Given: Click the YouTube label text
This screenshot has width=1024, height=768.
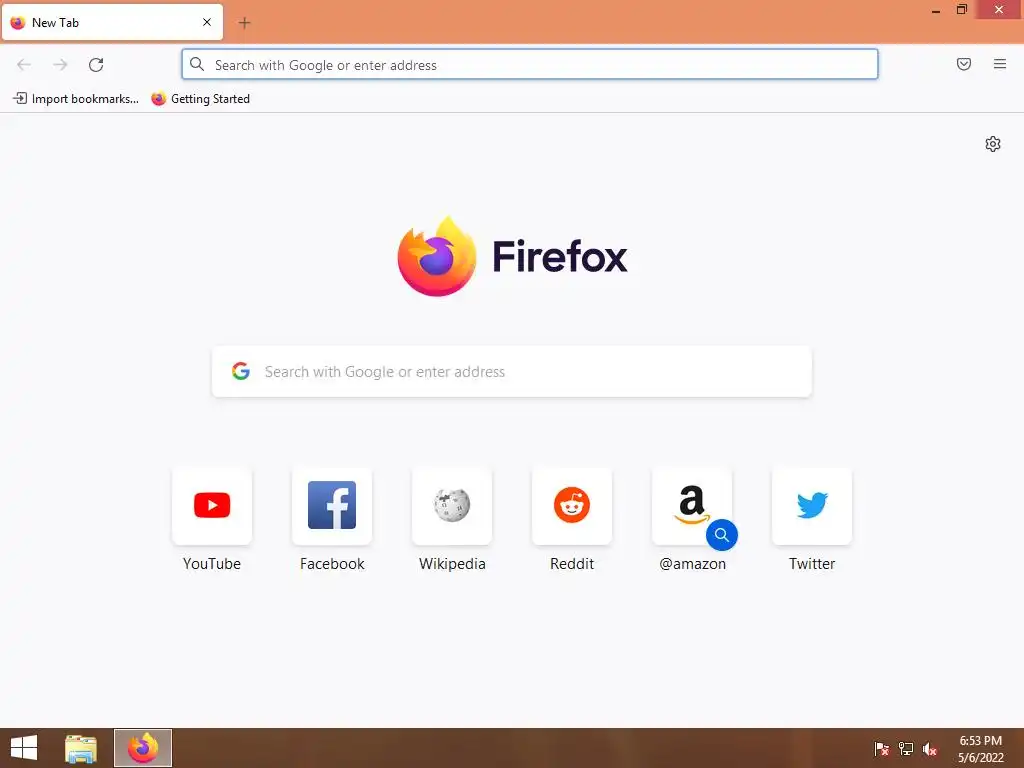Looking at the screenshot, I should click(212, 564).
